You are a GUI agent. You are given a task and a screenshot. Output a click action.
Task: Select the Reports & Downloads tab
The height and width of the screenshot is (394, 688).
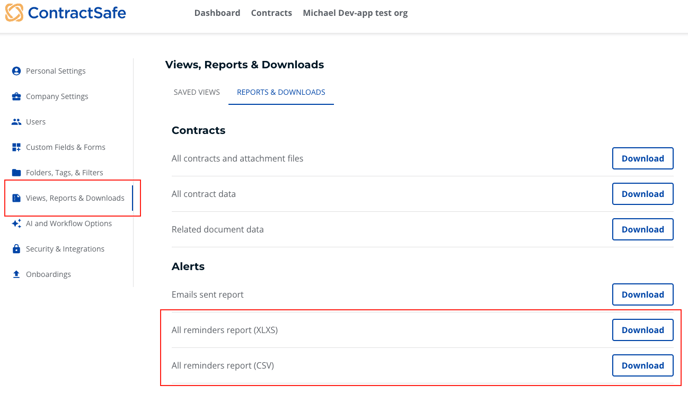(x=281, y=92)
